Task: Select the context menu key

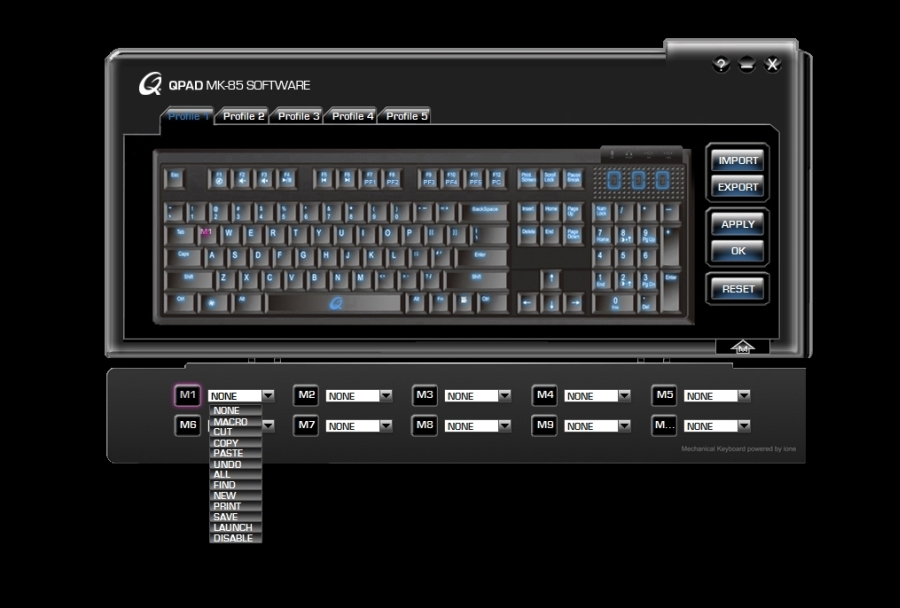Action: click(x=463, y=303)
